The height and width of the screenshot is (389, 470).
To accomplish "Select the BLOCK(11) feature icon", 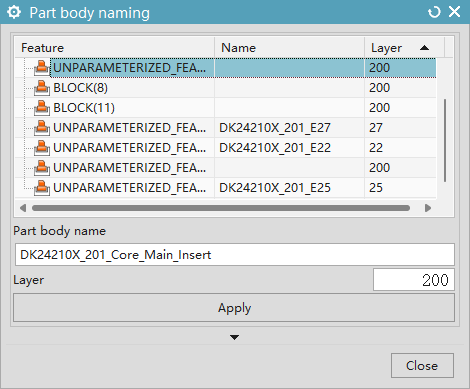I will click(x=42, y=108).
